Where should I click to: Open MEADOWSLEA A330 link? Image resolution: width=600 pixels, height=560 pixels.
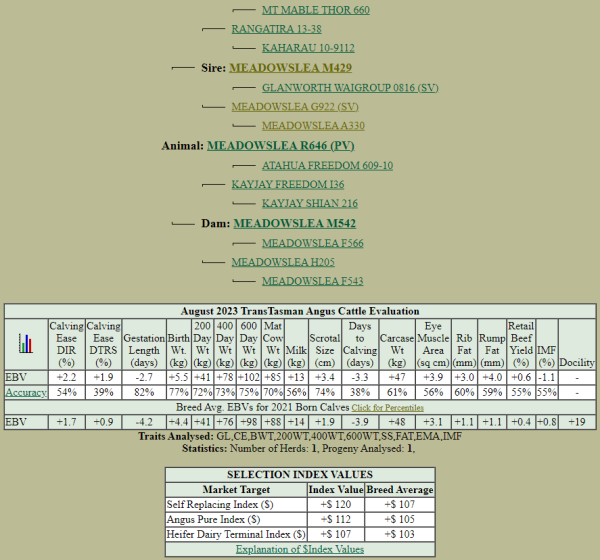(313, 126)
